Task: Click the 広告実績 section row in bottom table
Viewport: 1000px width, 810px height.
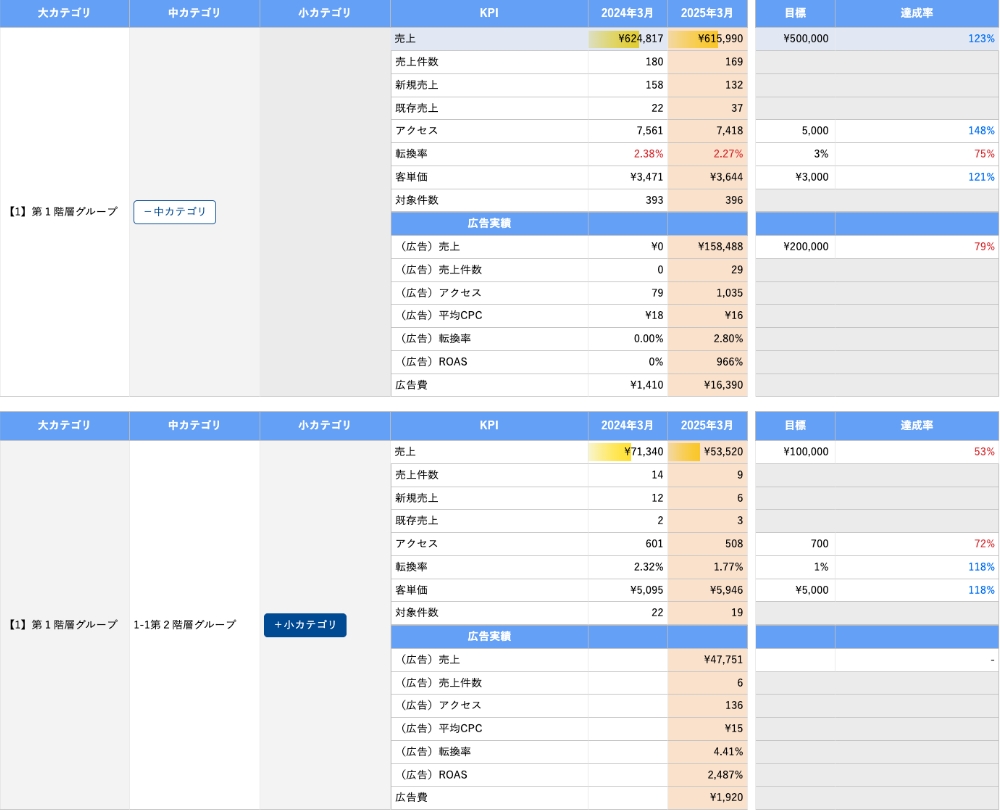Action: tap(489, 636)
